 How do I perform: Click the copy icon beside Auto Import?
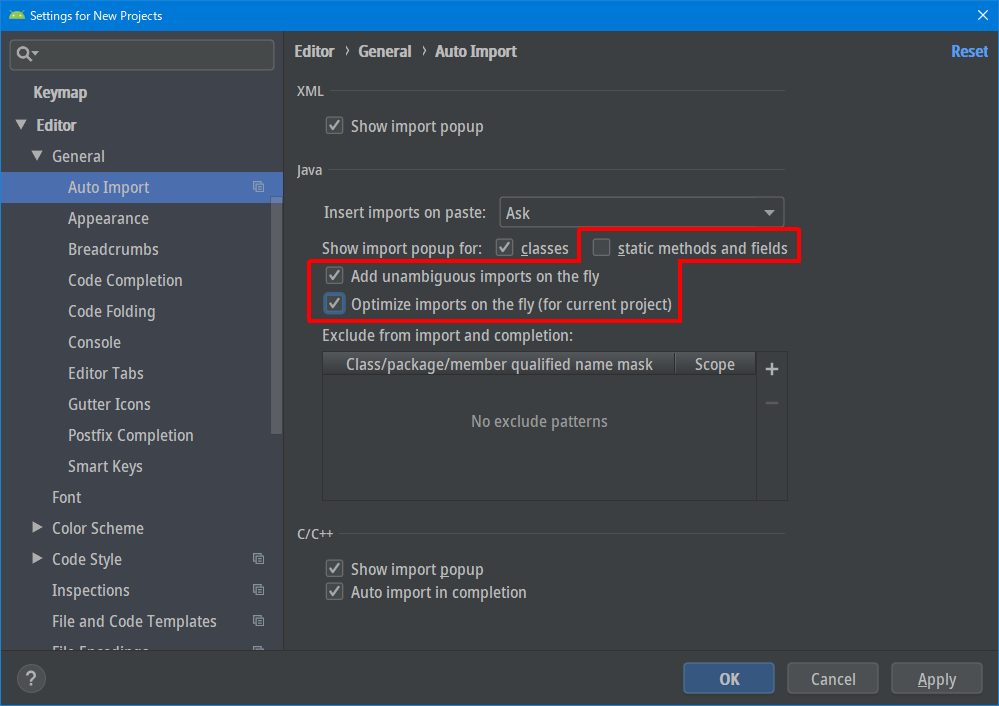[258, 187]
